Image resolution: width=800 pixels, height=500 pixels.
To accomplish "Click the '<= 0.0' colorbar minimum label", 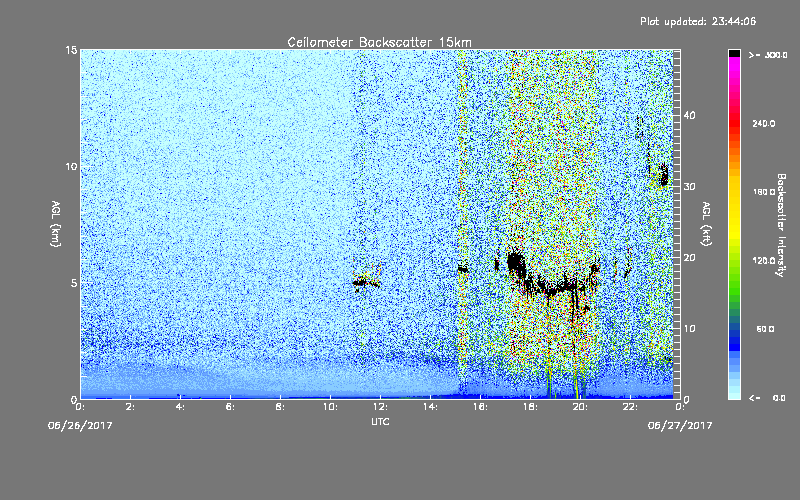I will [x=767, y=398].
